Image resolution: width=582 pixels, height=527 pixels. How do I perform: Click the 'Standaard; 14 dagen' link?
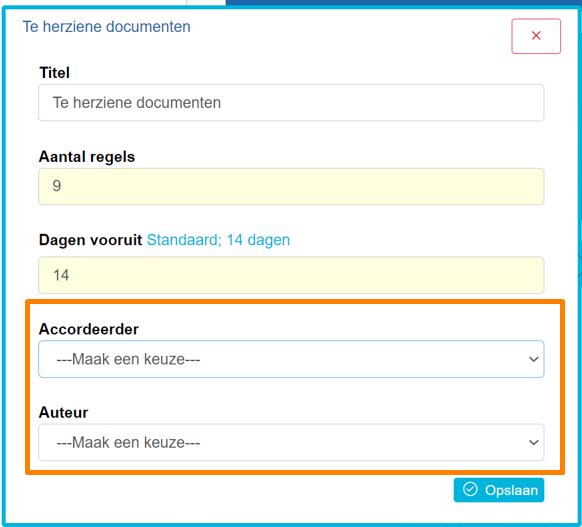pyautogui.click(x=218, y=240)
